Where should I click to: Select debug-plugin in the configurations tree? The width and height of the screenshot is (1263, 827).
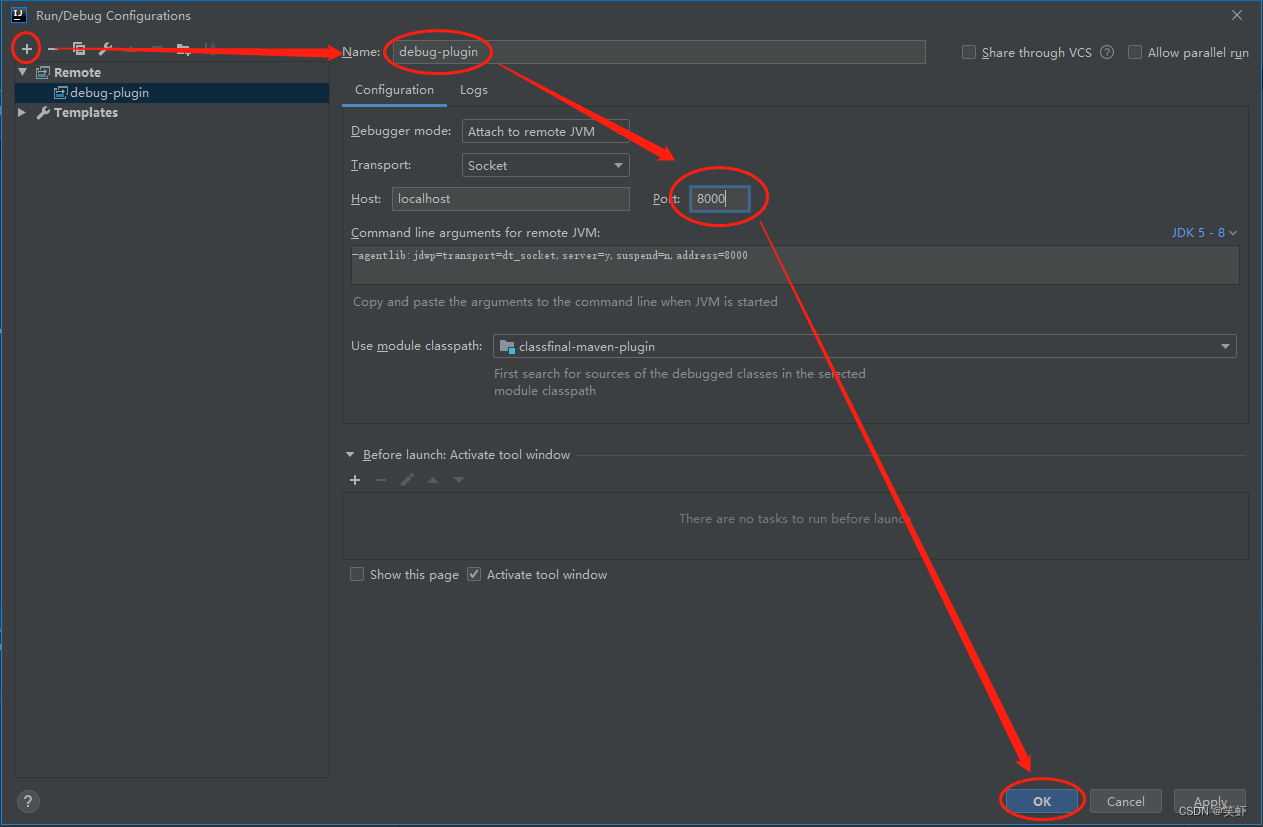pos(172,92)
